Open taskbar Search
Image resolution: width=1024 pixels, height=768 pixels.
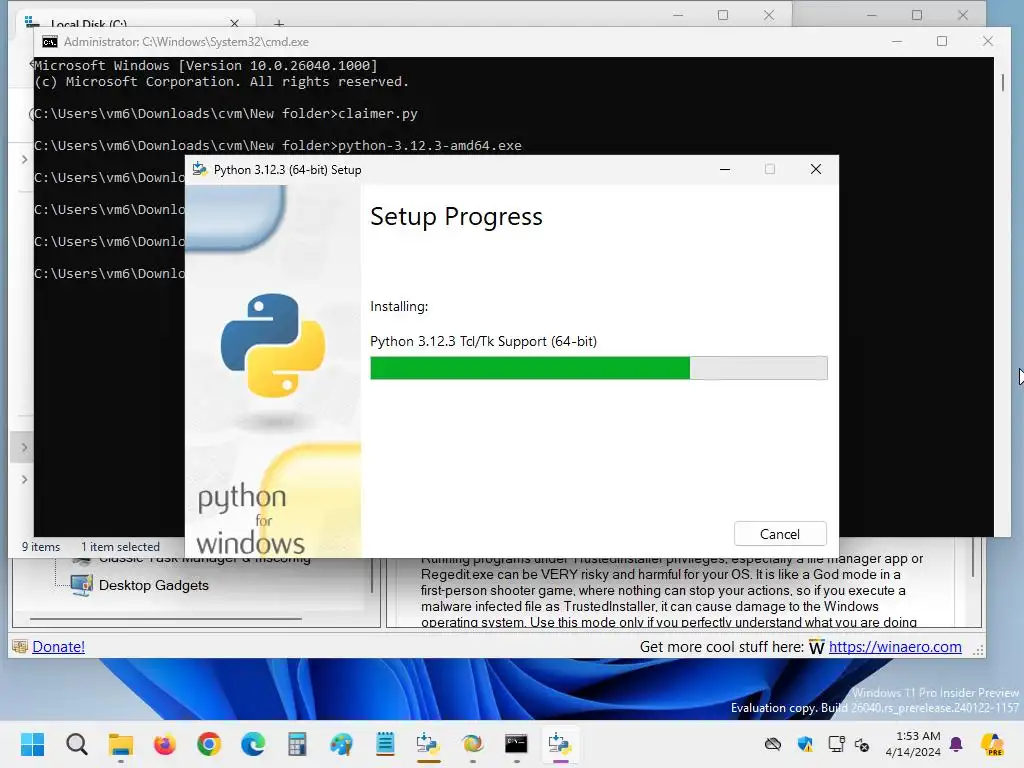[x=76, y=744]
